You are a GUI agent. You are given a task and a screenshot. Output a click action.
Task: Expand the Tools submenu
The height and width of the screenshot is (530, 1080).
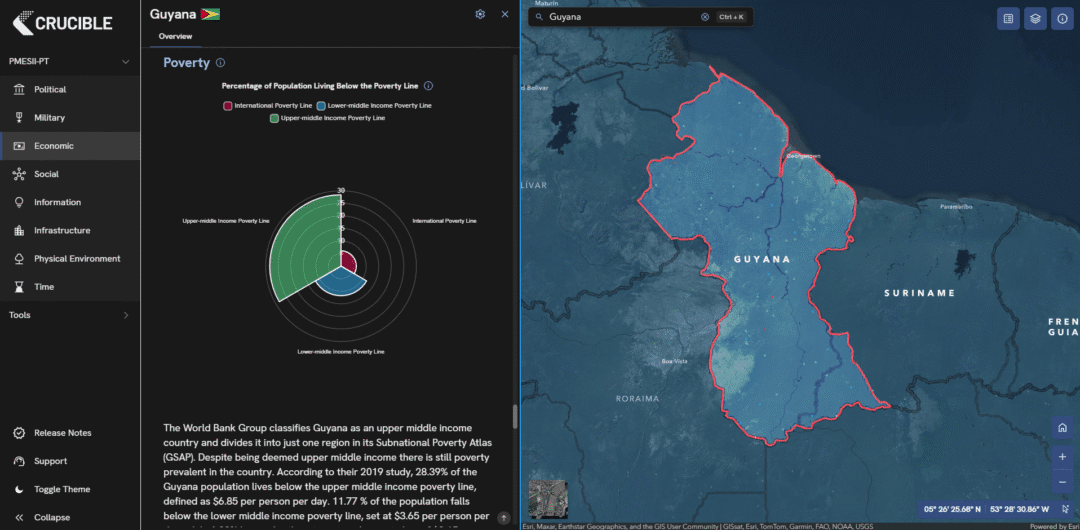(x=125, y=315)
